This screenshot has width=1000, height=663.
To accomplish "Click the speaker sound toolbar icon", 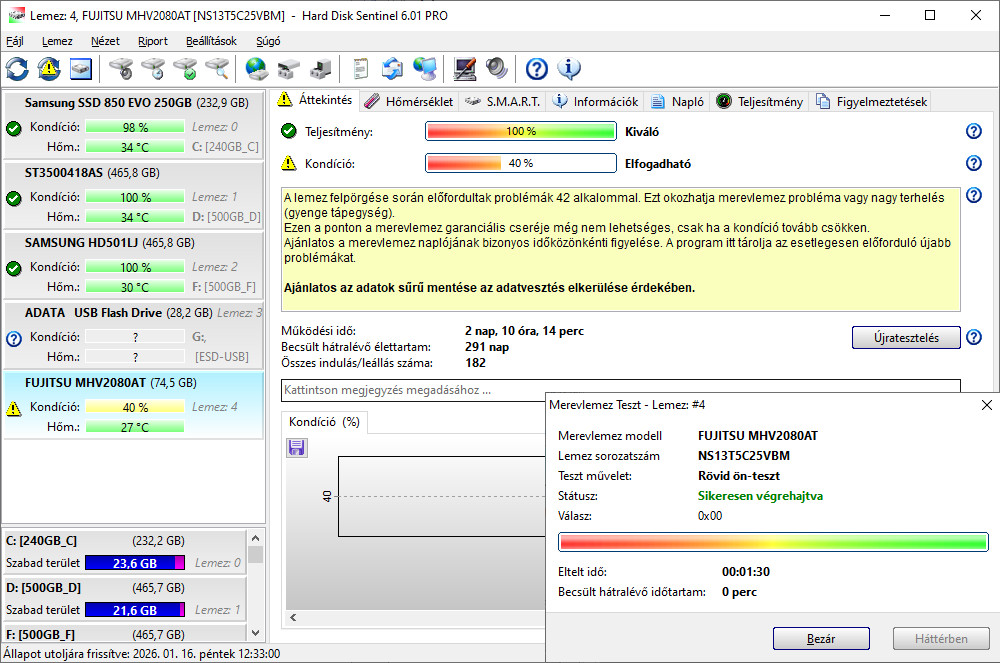I will [x=497, y=69].
